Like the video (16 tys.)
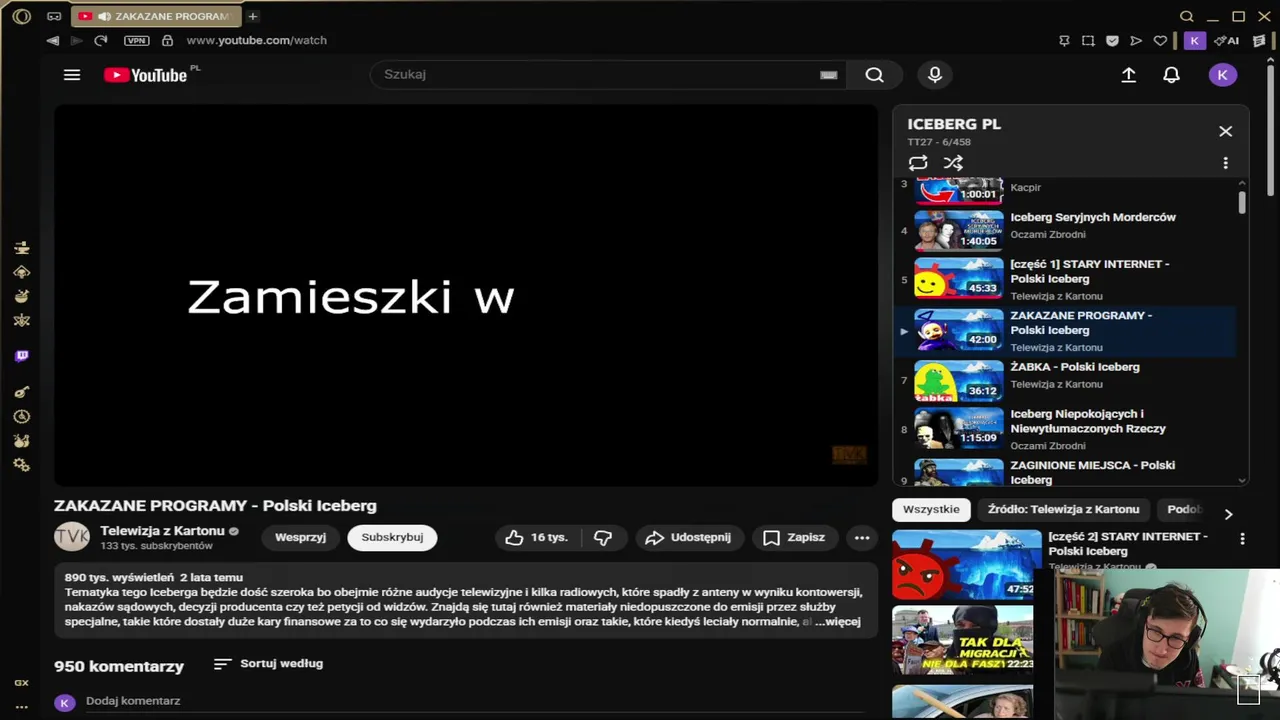This screenshot has width=1280, height=720. coord(537,537)
